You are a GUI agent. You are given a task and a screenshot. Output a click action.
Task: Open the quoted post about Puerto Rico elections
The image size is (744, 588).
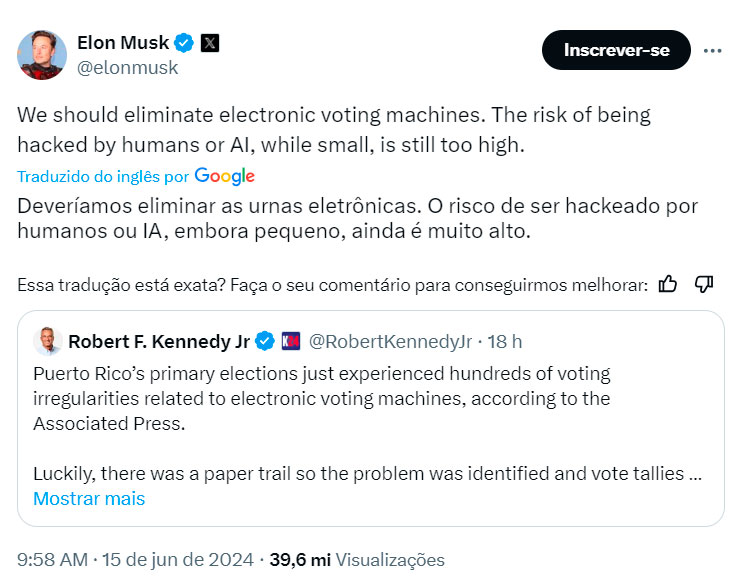click(x=370, y=410)
